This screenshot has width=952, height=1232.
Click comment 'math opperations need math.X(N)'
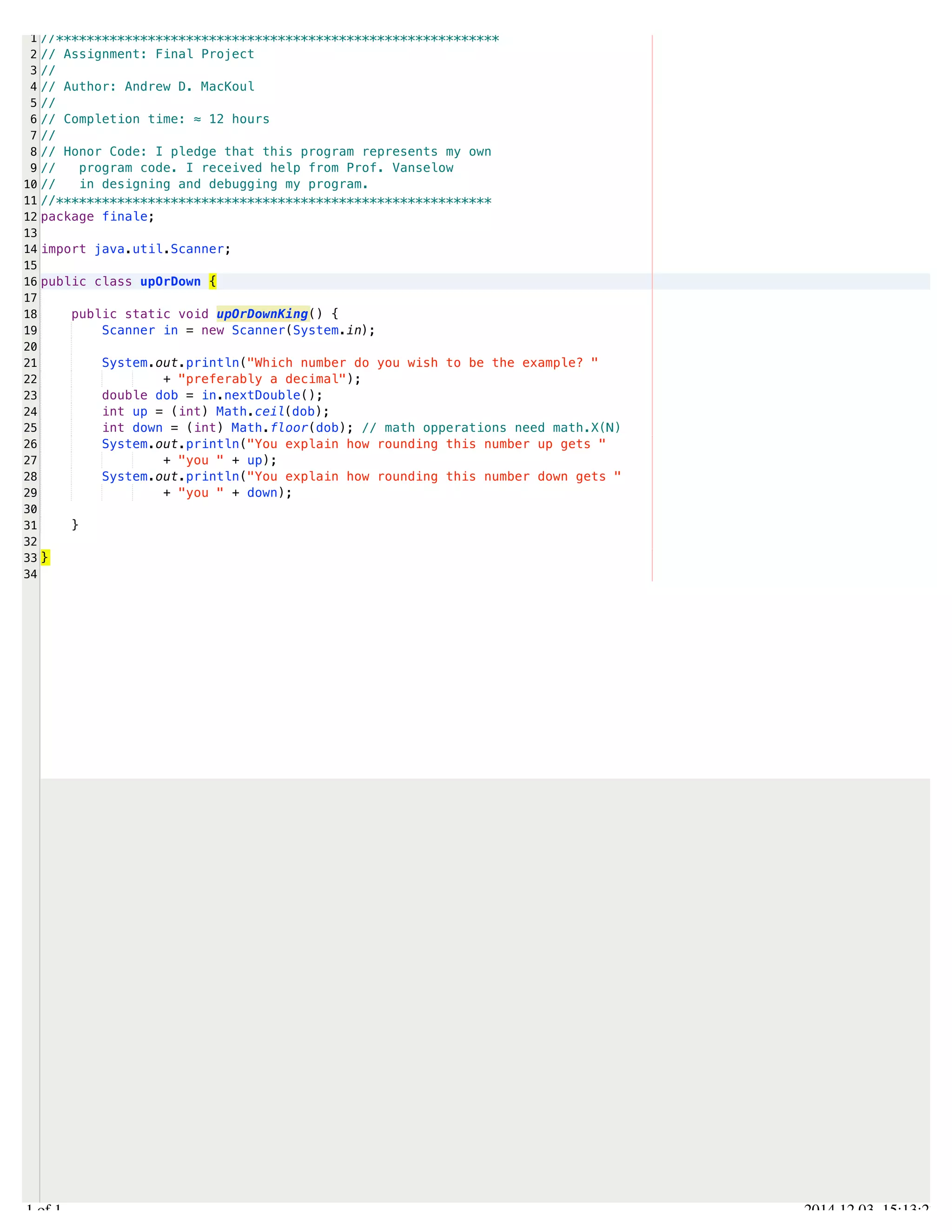491,428
